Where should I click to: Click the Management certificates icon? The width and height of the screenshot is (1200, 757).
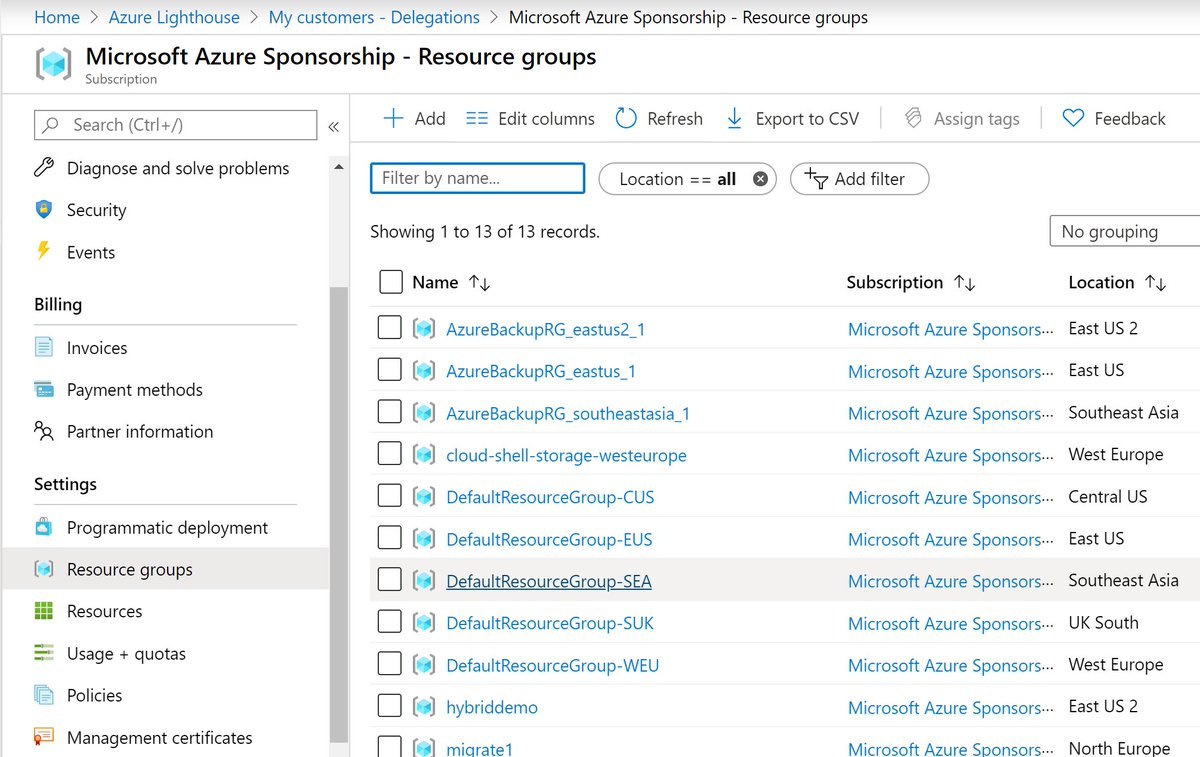[x=43, y=737]
